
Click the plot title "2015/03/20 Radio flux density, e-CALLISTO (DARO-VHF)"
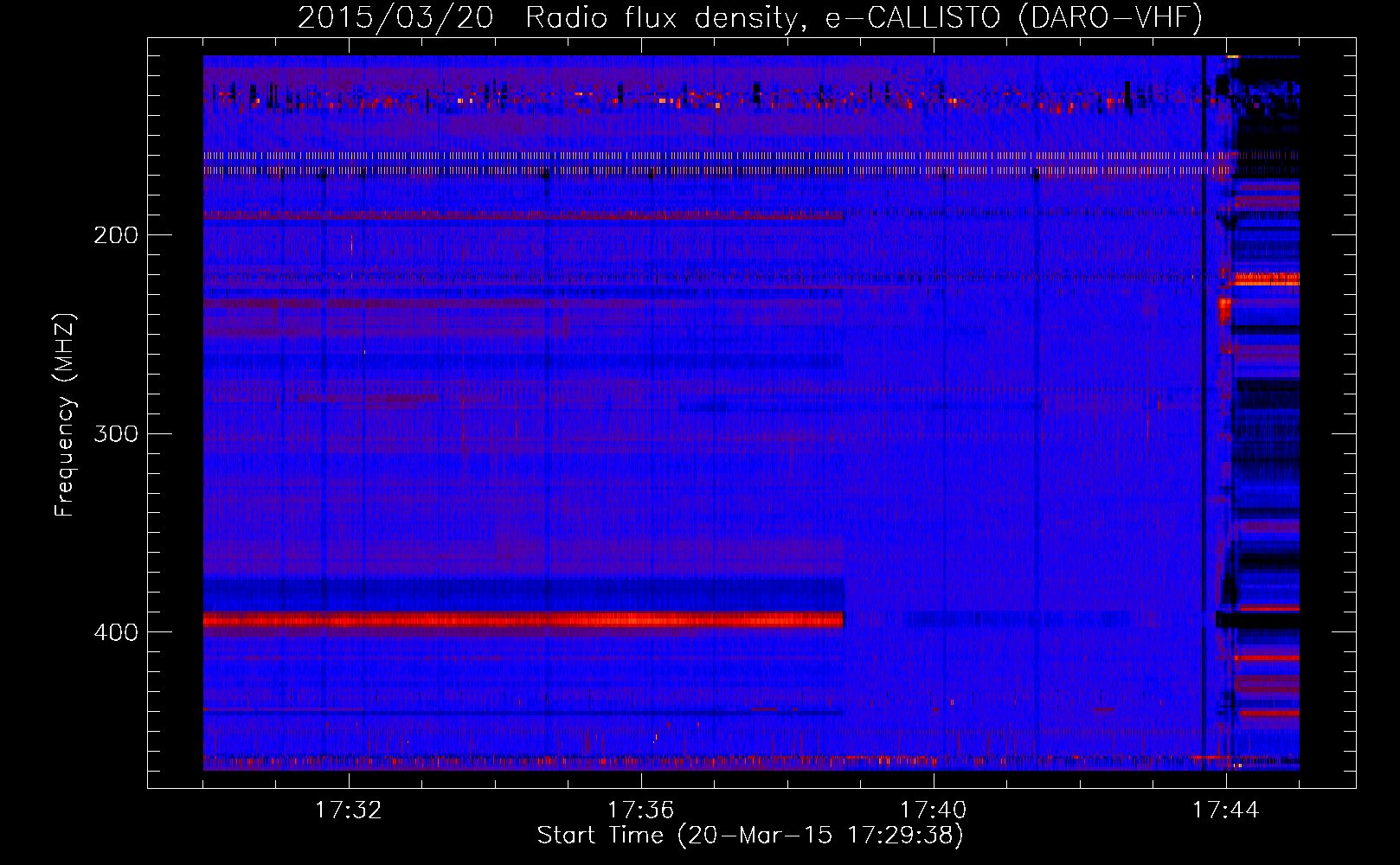coord(750,17)
